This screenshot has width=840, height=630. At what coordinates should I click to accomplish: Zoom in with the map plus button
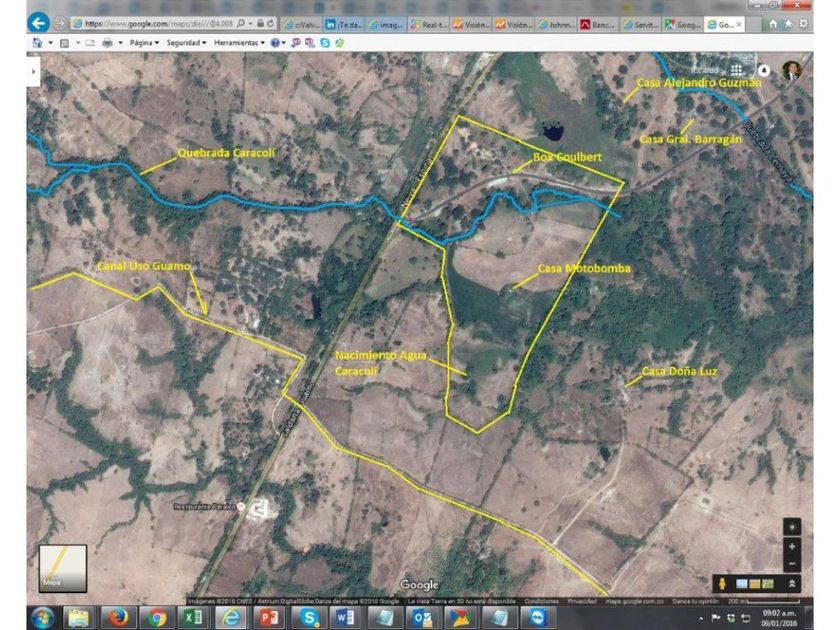(792, 547)
